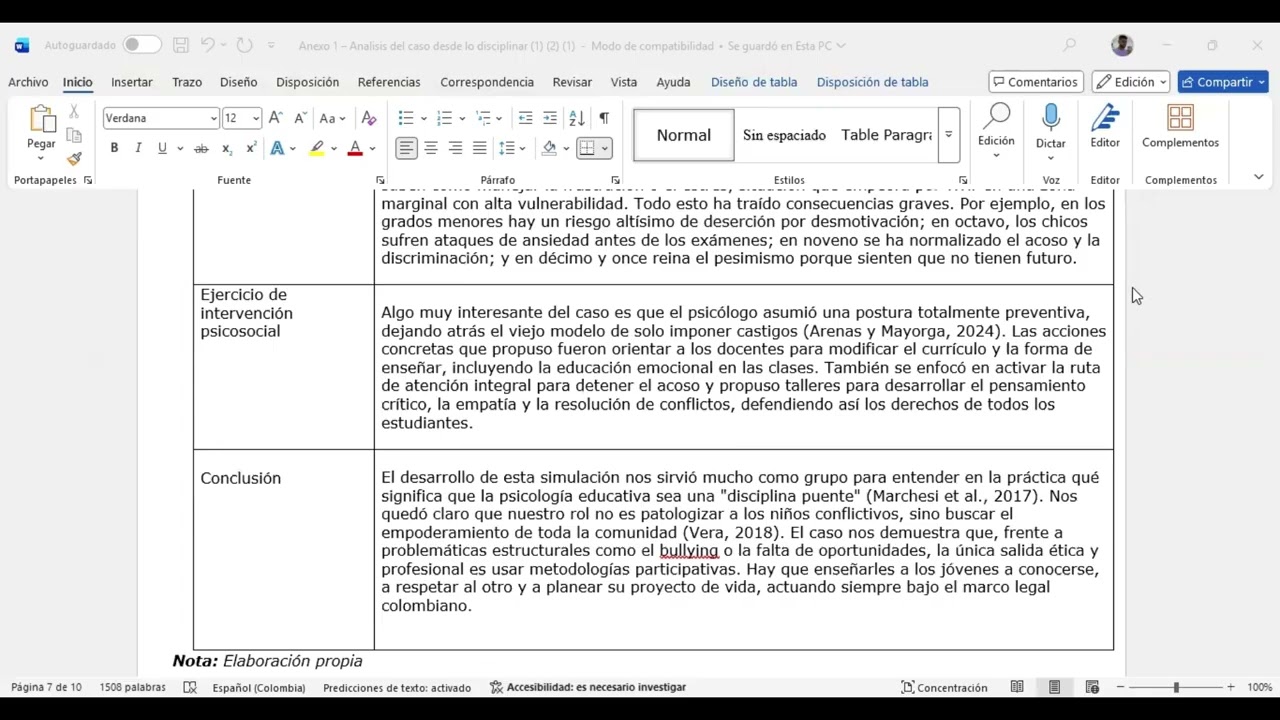Apply the Normal style
Screen dimensions: 1280x720
click(x=684, y=135)
